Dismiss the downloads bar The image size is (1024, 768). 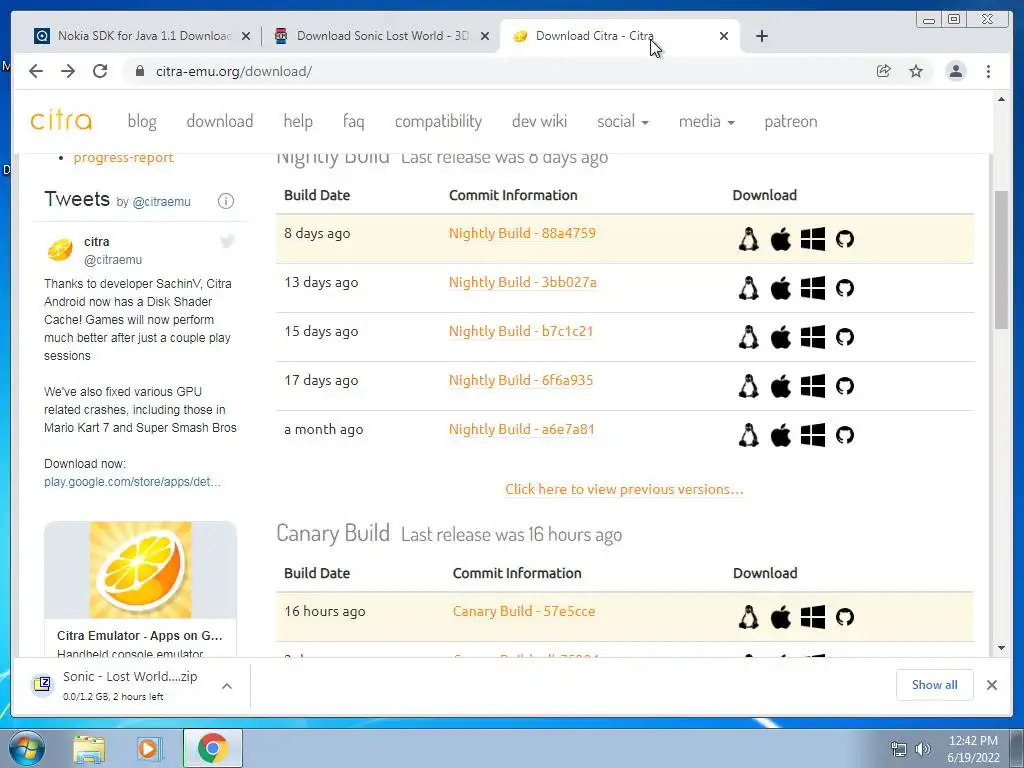(x=991, y=685)
